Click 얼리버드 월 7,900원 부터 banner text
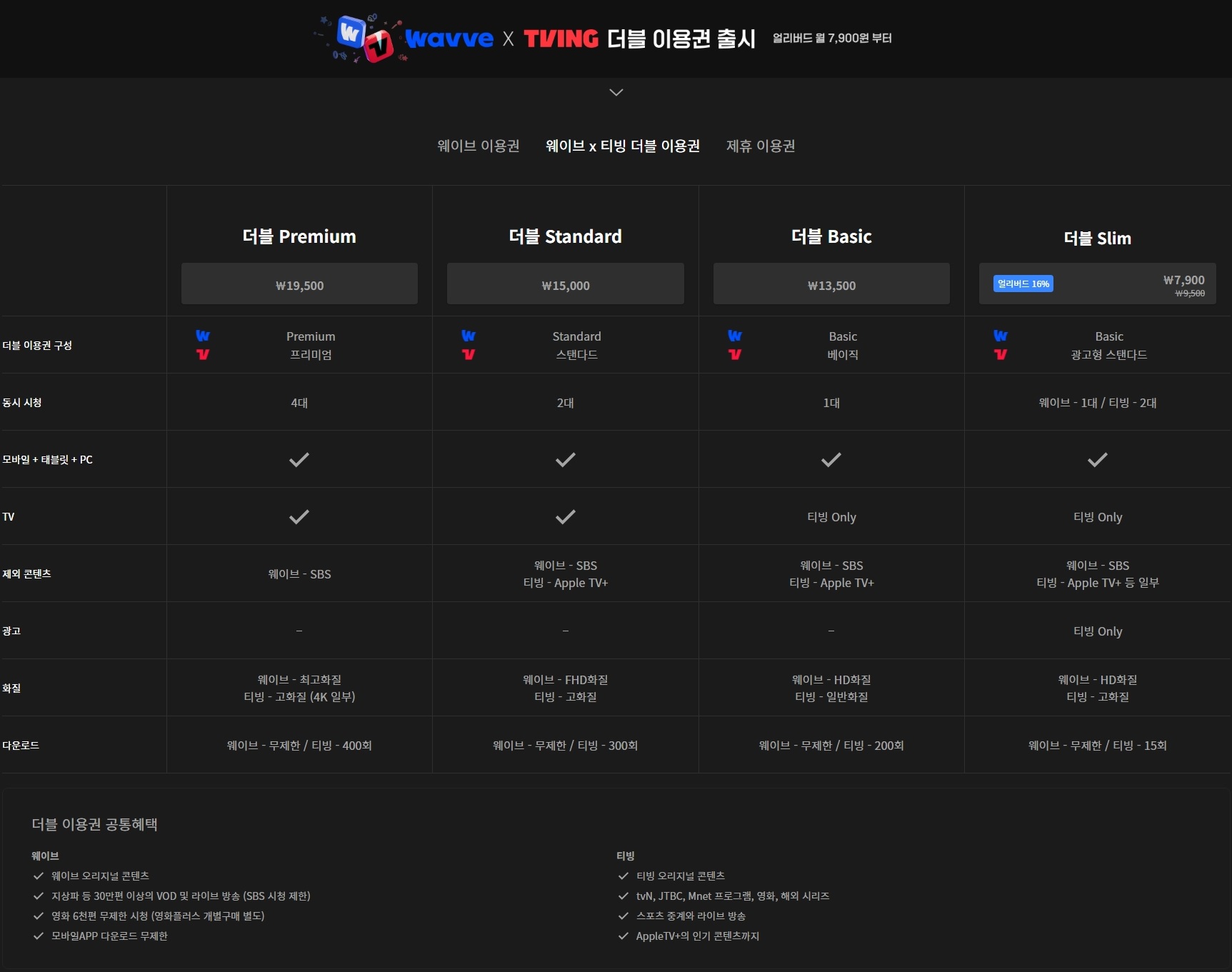The height and width of the screenshot is (972, 1232). pyautogui.click(x=832, y=38)
